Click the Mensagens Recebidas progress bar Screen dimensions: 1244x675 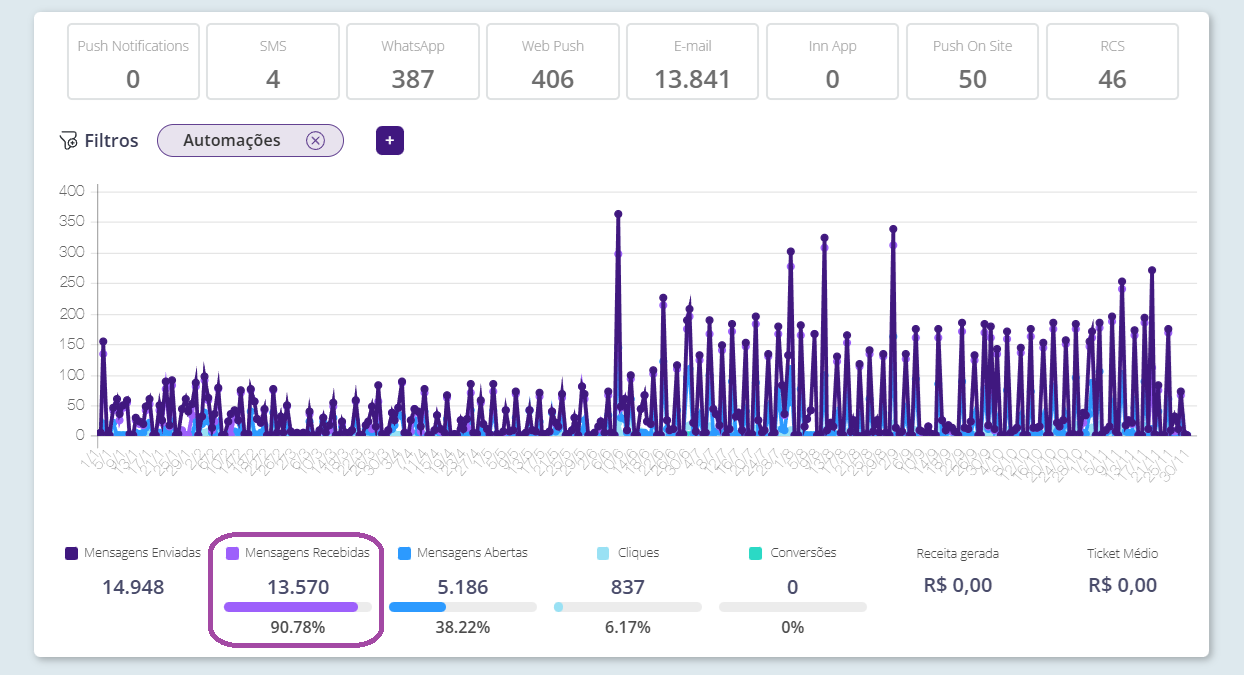coord(297,607)
